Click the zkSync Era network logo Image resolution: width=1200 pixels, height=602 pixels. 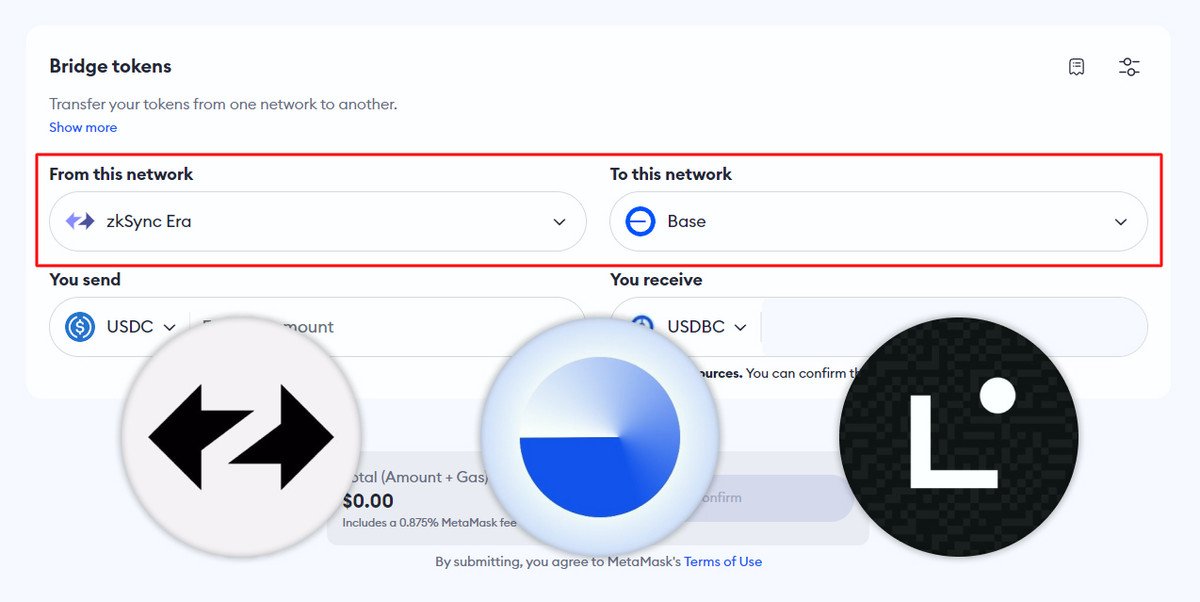pos(80,221)
